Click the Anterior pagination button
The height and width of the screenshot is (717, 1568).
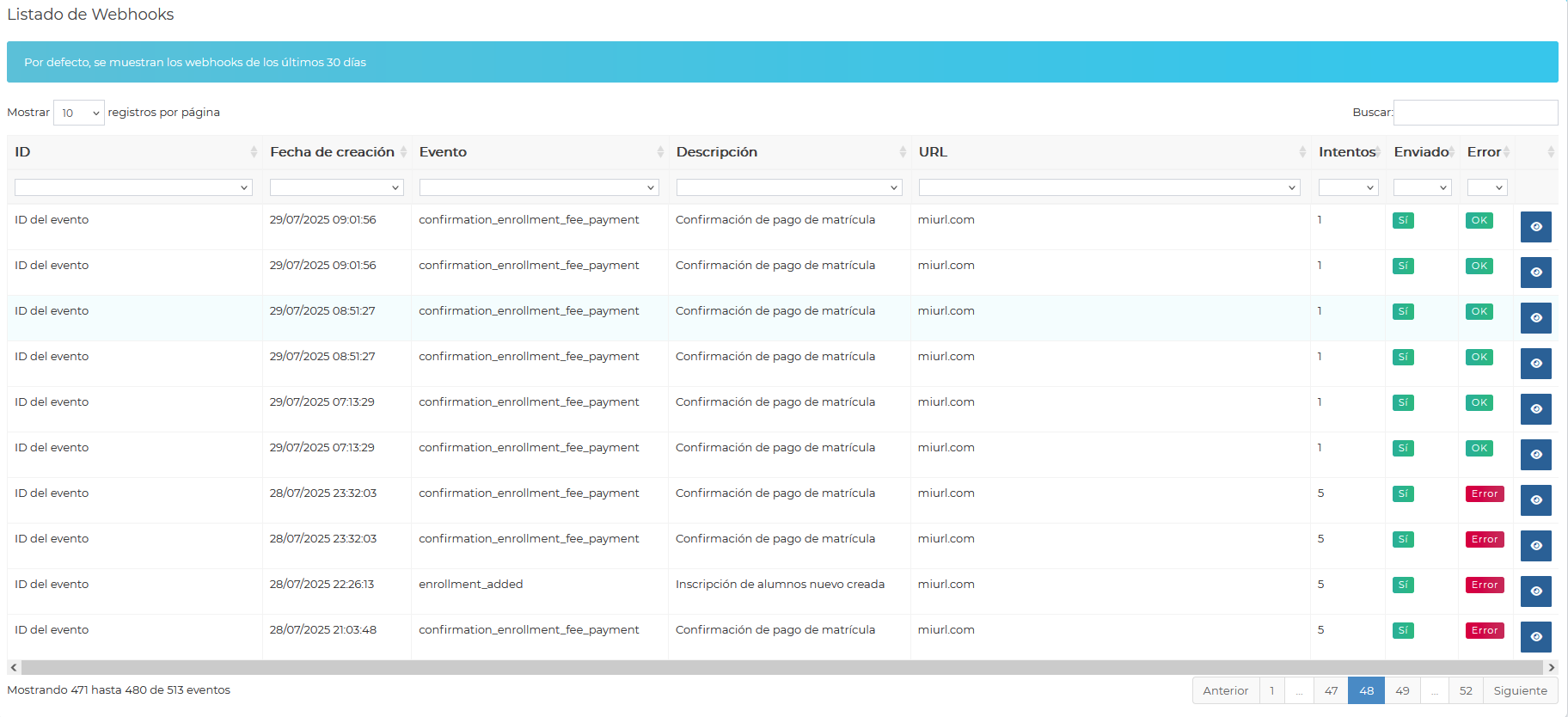click(x=1226, y=690)
